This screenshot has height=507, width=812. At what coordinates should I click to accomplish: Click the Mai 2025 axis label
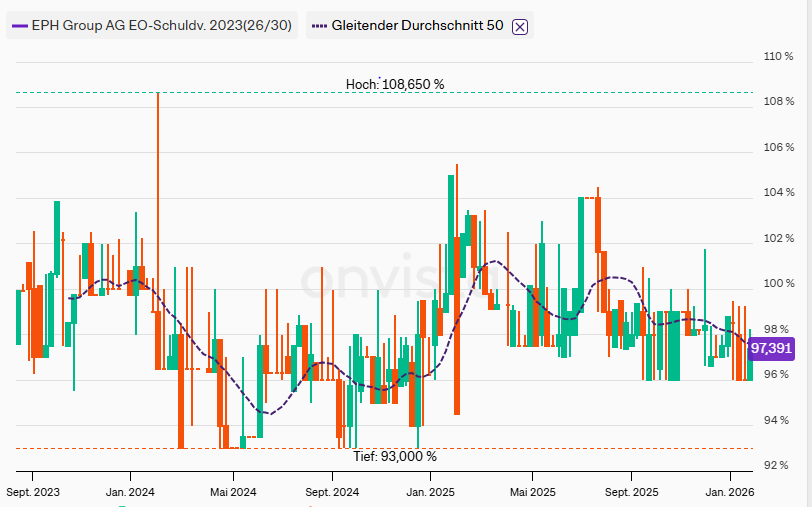[532, 492]
